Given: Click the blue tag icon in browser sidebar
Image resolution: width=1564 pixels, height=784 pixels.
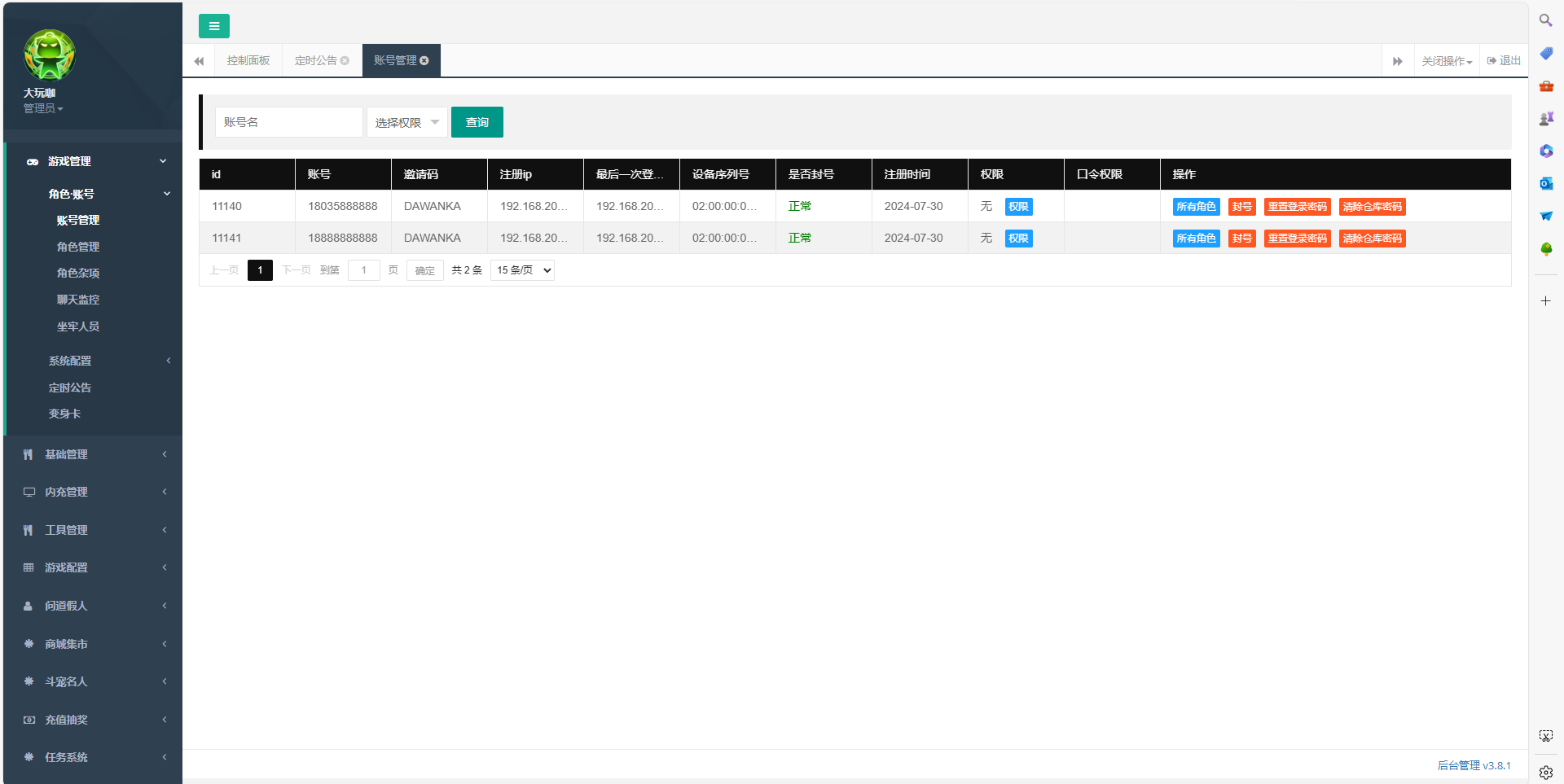Looking at the screenshot, I should click(x=1545, y=53).
